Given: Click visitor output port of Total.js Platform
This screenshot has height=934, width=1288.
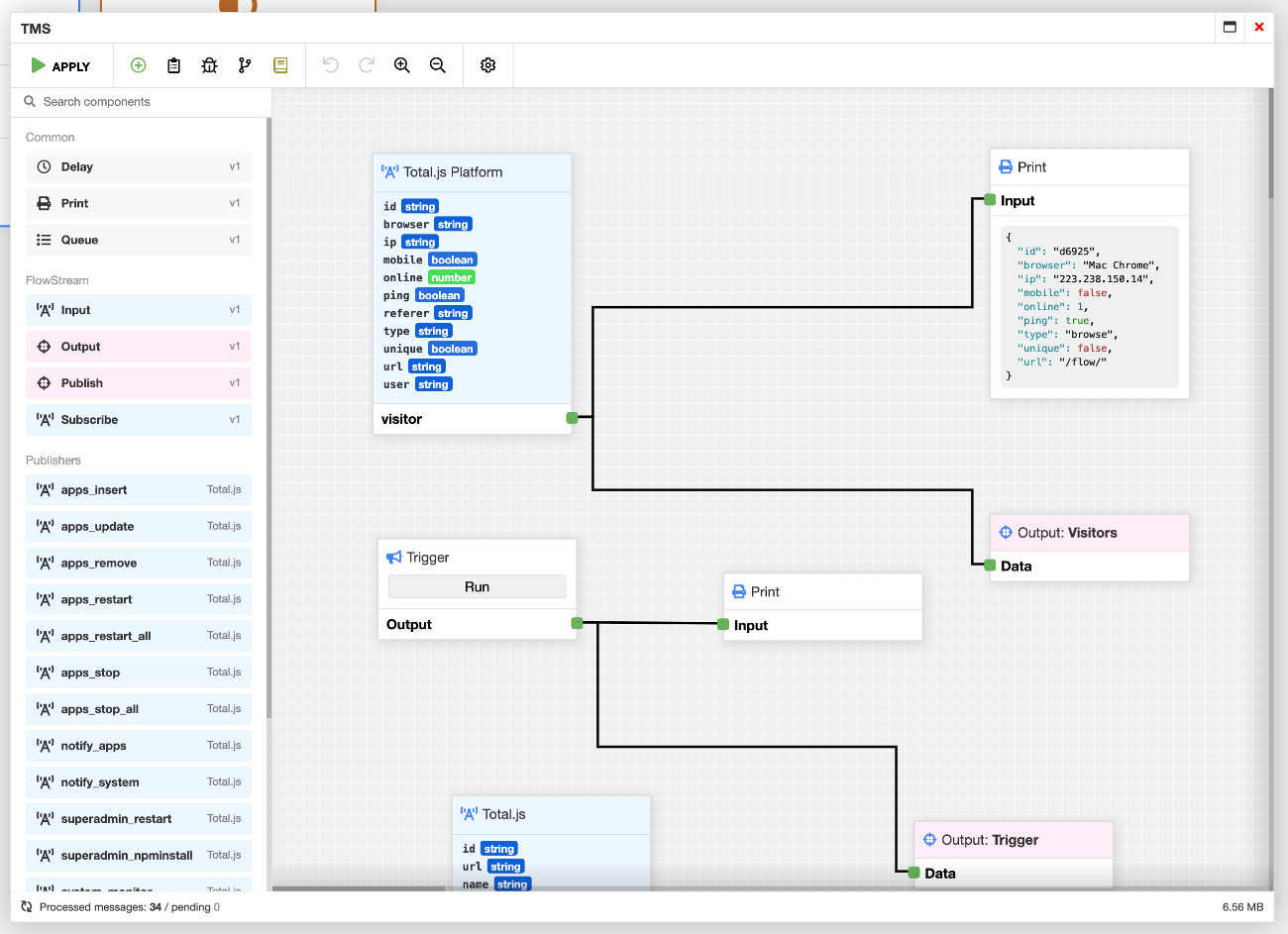Looking at the screenshot, I should click(572, 418).
